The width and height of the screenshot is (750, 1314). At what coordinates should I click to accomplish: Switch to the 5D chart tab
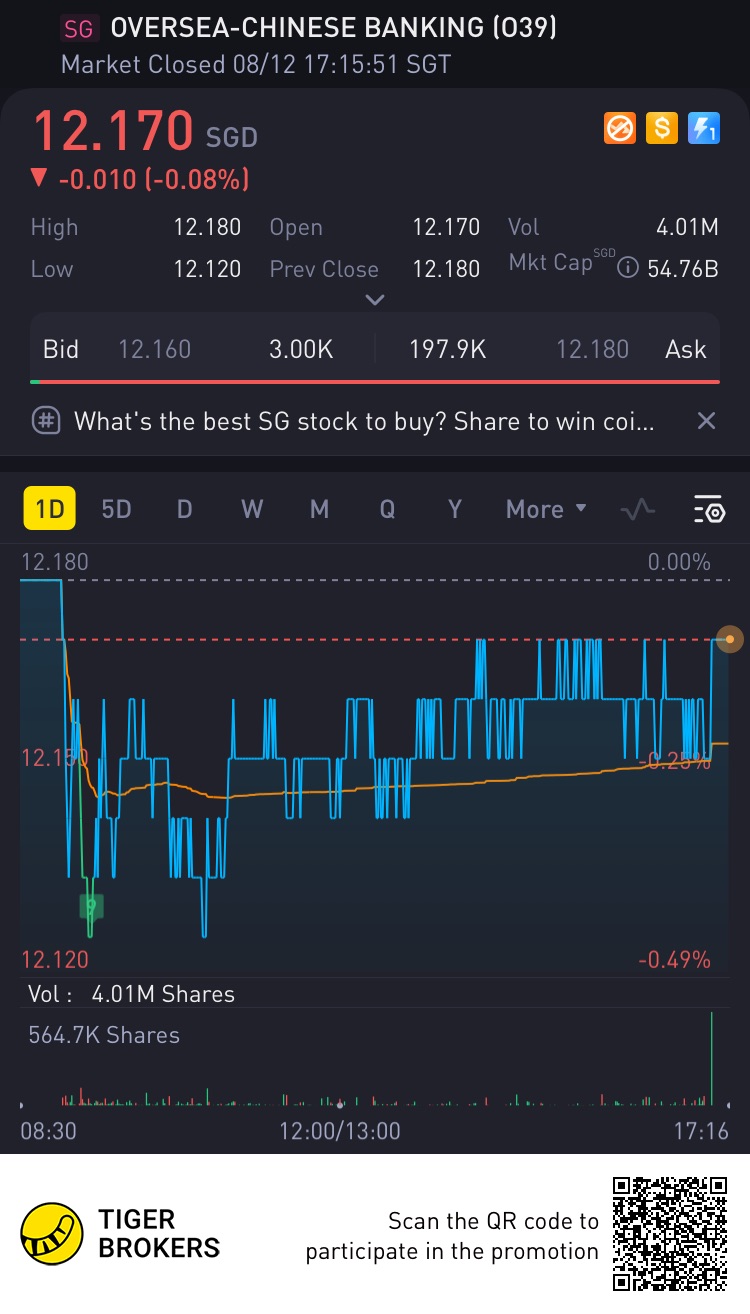116,510
